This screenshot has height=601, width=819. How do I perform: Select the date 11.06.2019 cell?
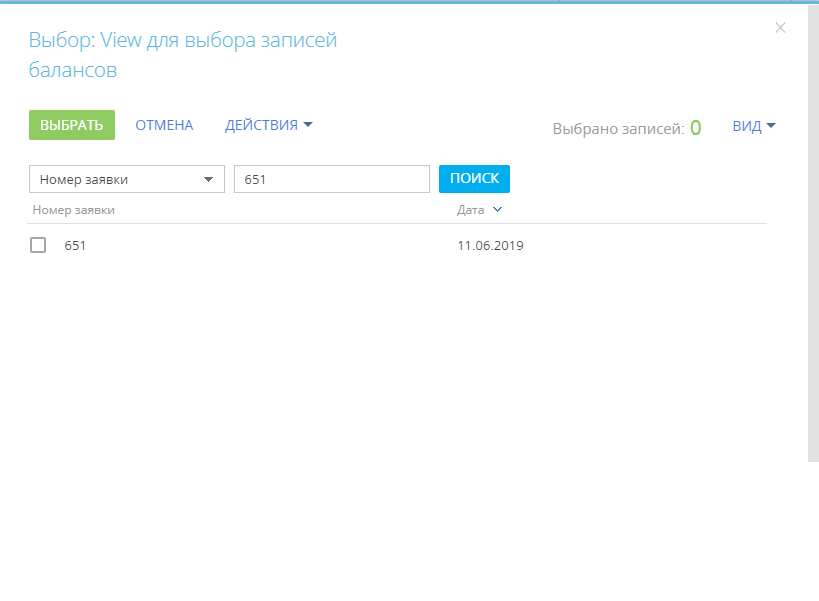pyautogui.click(x=490, y=245)
